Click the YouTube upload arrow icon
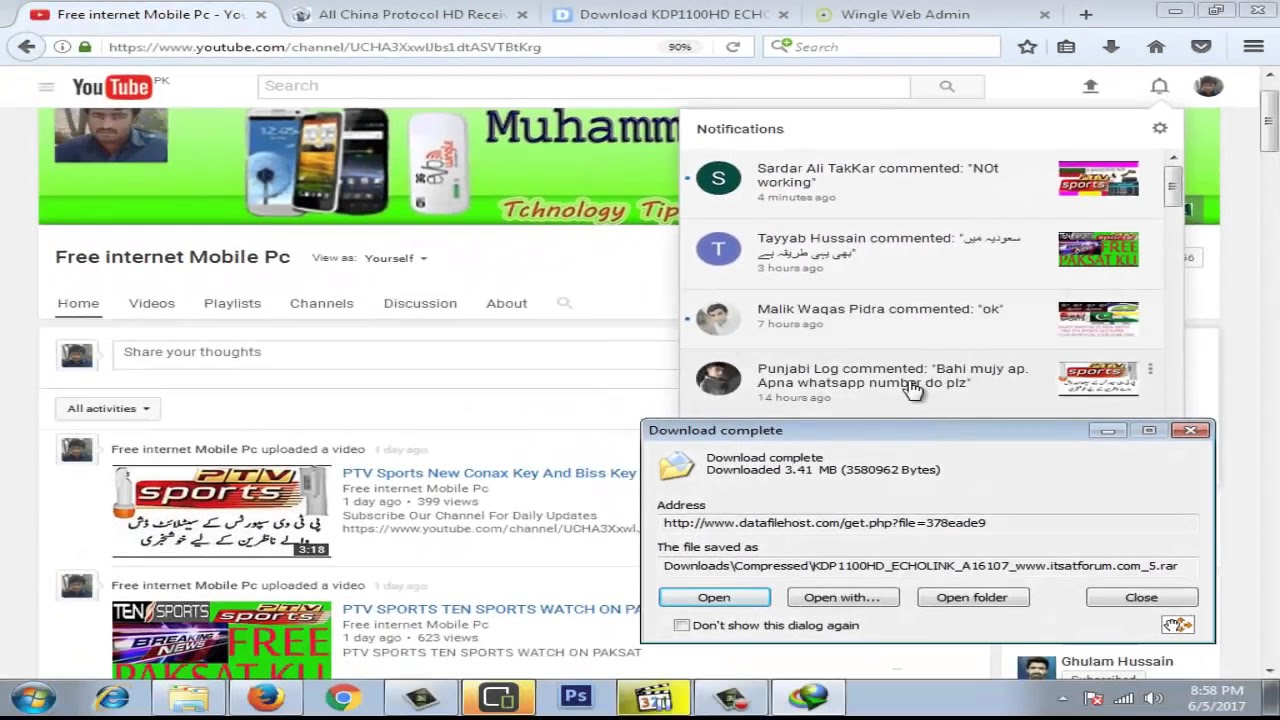This screenshot has height=720, width=1280. point(1091,87)
